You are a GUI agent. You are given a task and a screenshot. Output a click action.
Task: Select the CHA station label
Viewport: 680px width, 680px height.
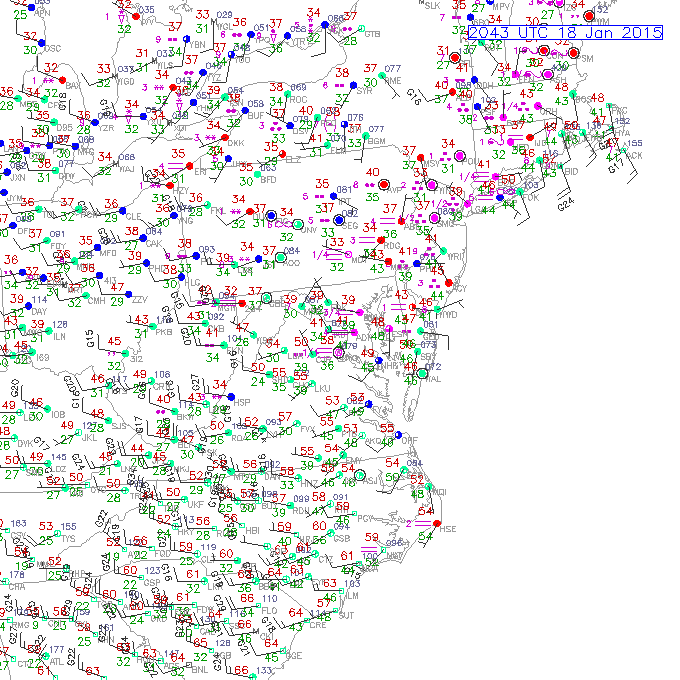pos(16,586)
